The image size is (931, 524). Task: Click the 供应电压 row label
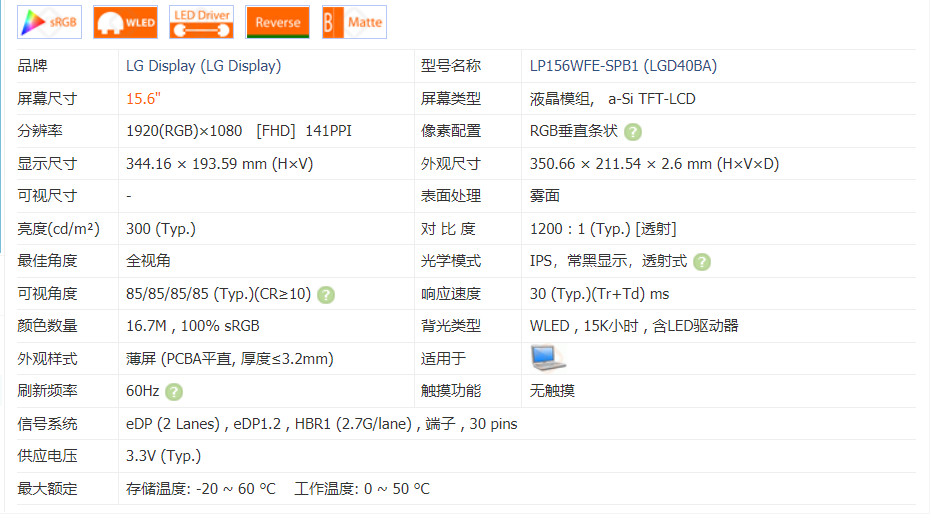[47, 456]
